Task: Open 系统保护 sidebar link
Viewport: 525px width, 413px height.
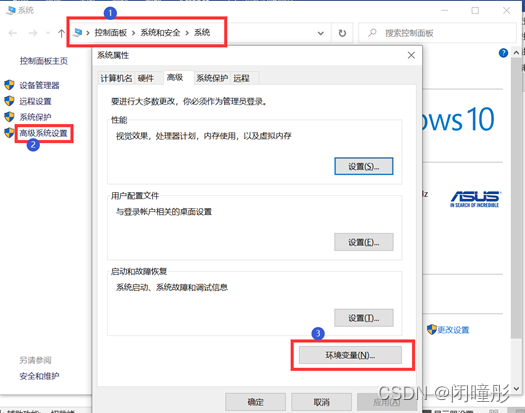Action: click(35, 117)
